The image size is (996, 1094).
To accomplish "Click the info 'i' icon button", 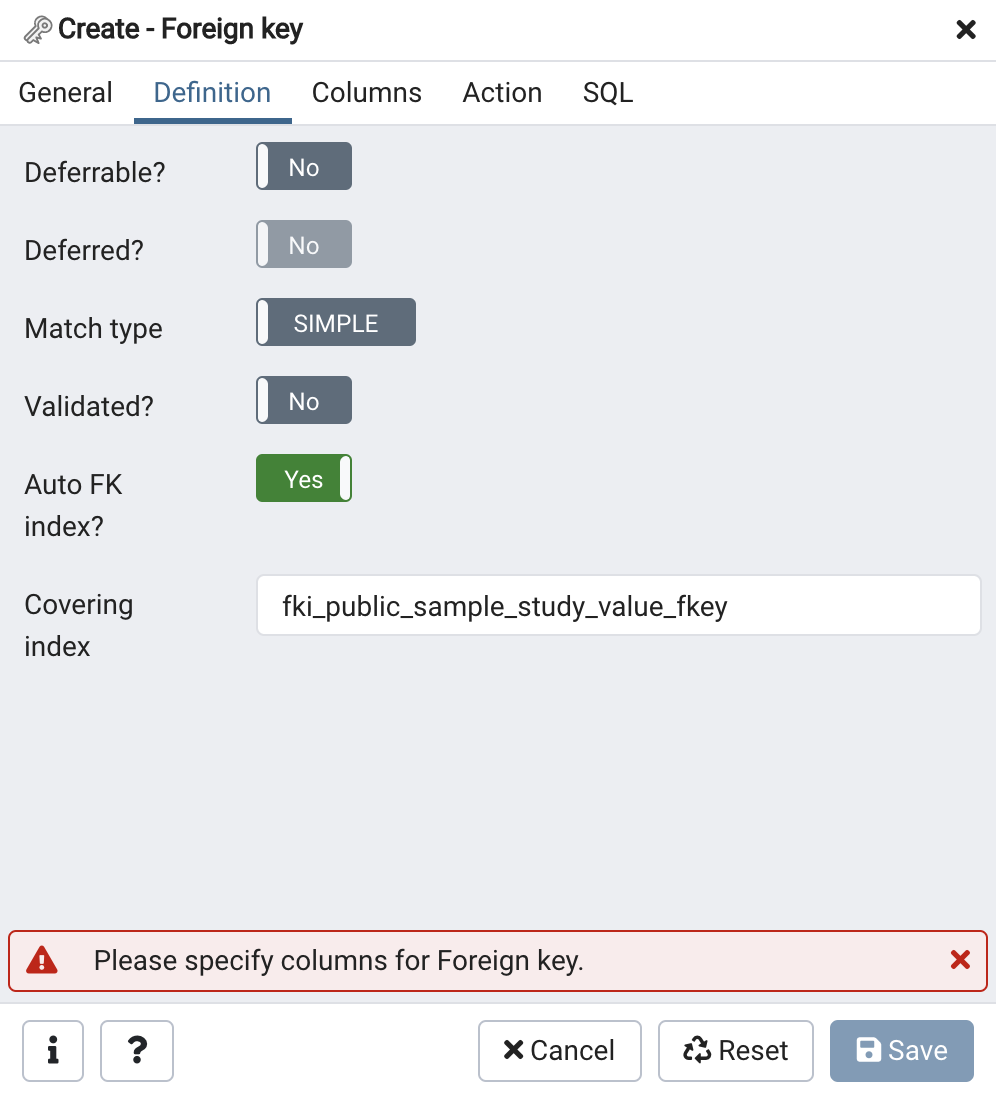I will [x=52, y=1051].
